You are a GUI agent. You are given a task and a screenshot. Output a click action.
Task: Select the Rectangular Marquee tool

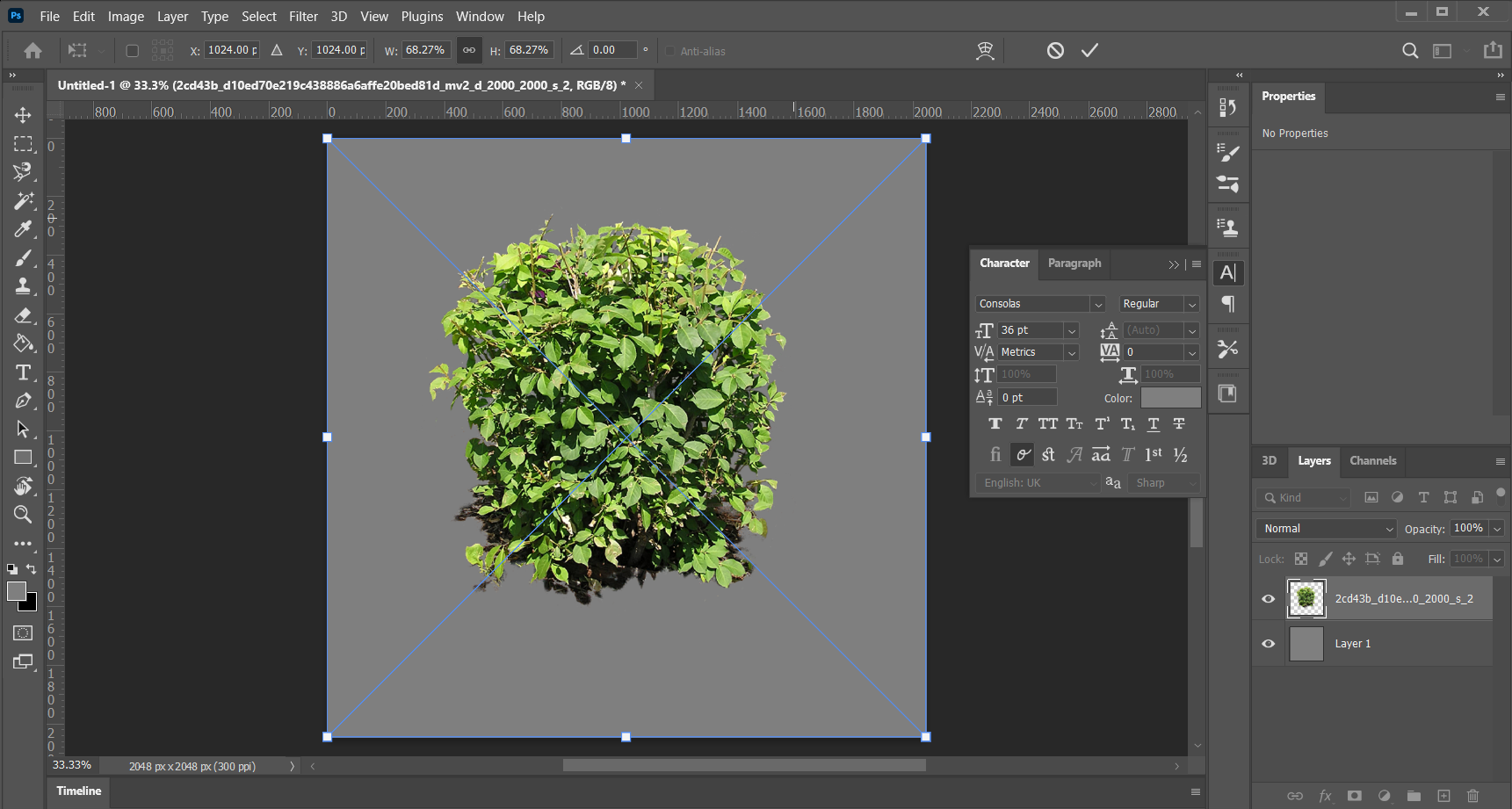coord(23,144)
